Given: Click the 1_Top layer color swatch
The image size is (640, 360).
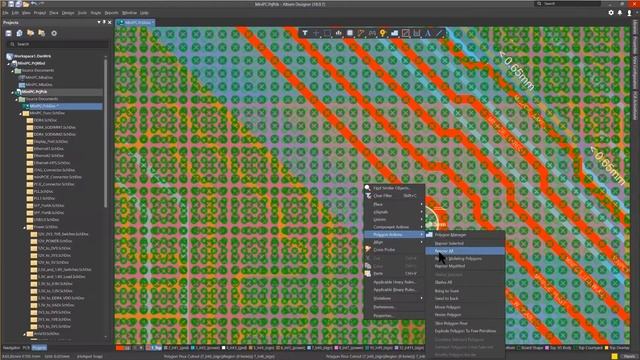Looking at the screenshot, I should click(148, 348).
